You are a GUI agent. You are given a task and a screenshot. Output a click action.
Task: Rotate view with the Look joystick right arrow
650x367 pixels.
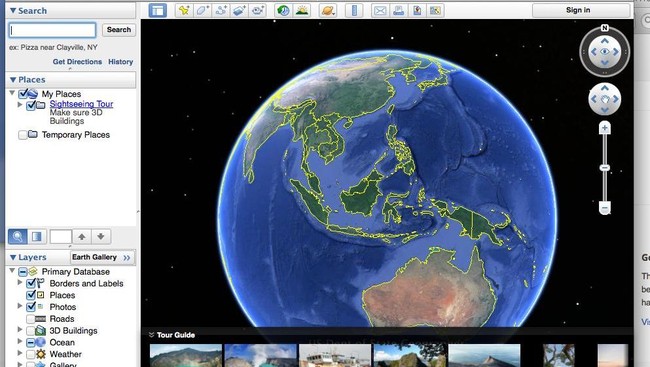pos(616,52)
